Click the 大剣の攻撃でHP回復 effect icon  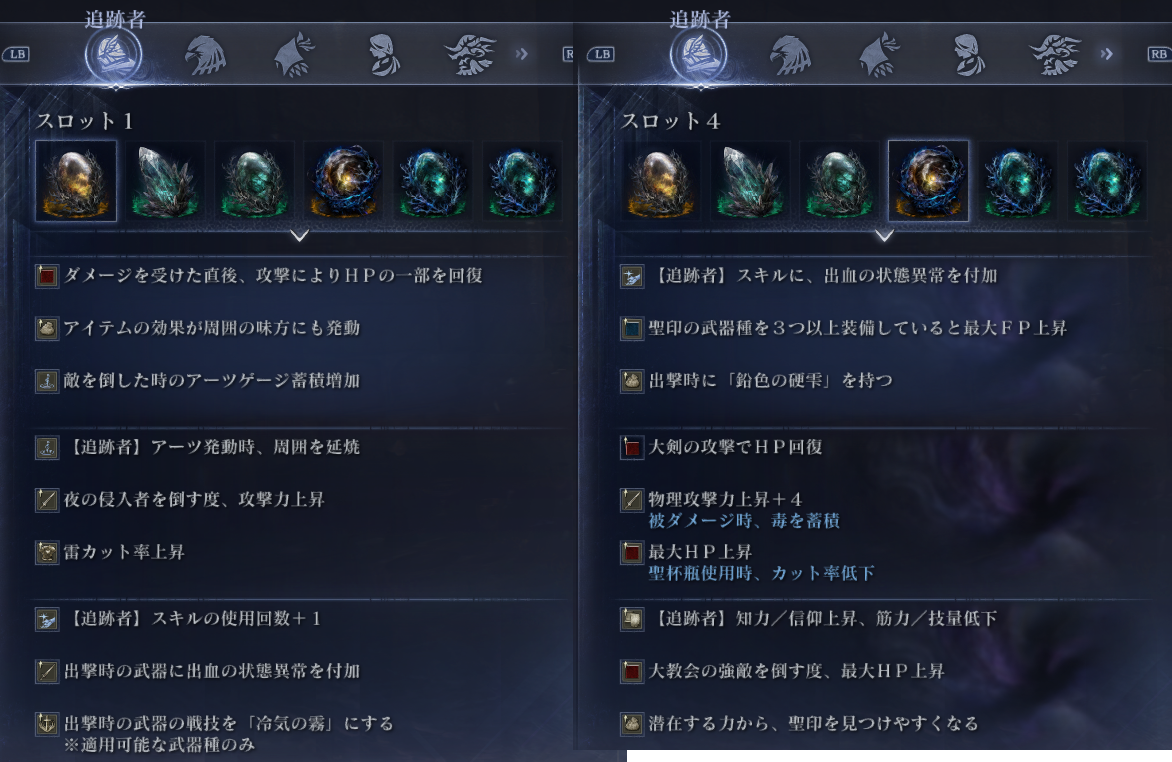[632, 448]
